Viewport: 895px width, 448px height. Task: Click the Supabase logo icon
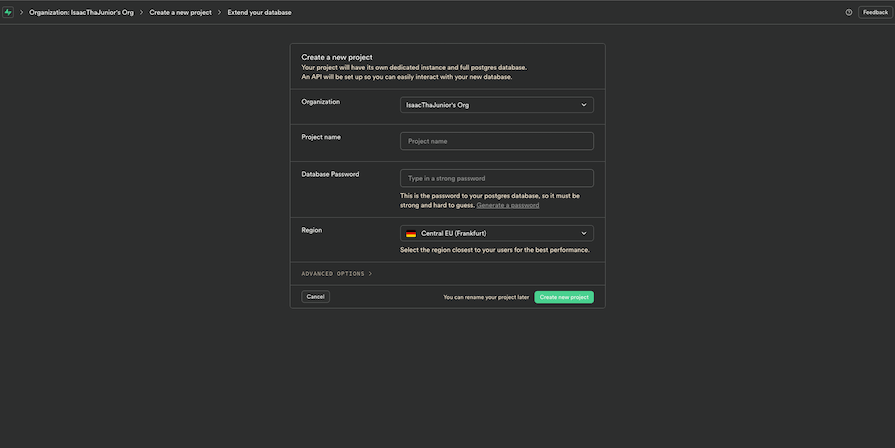(x=9, y=12)
